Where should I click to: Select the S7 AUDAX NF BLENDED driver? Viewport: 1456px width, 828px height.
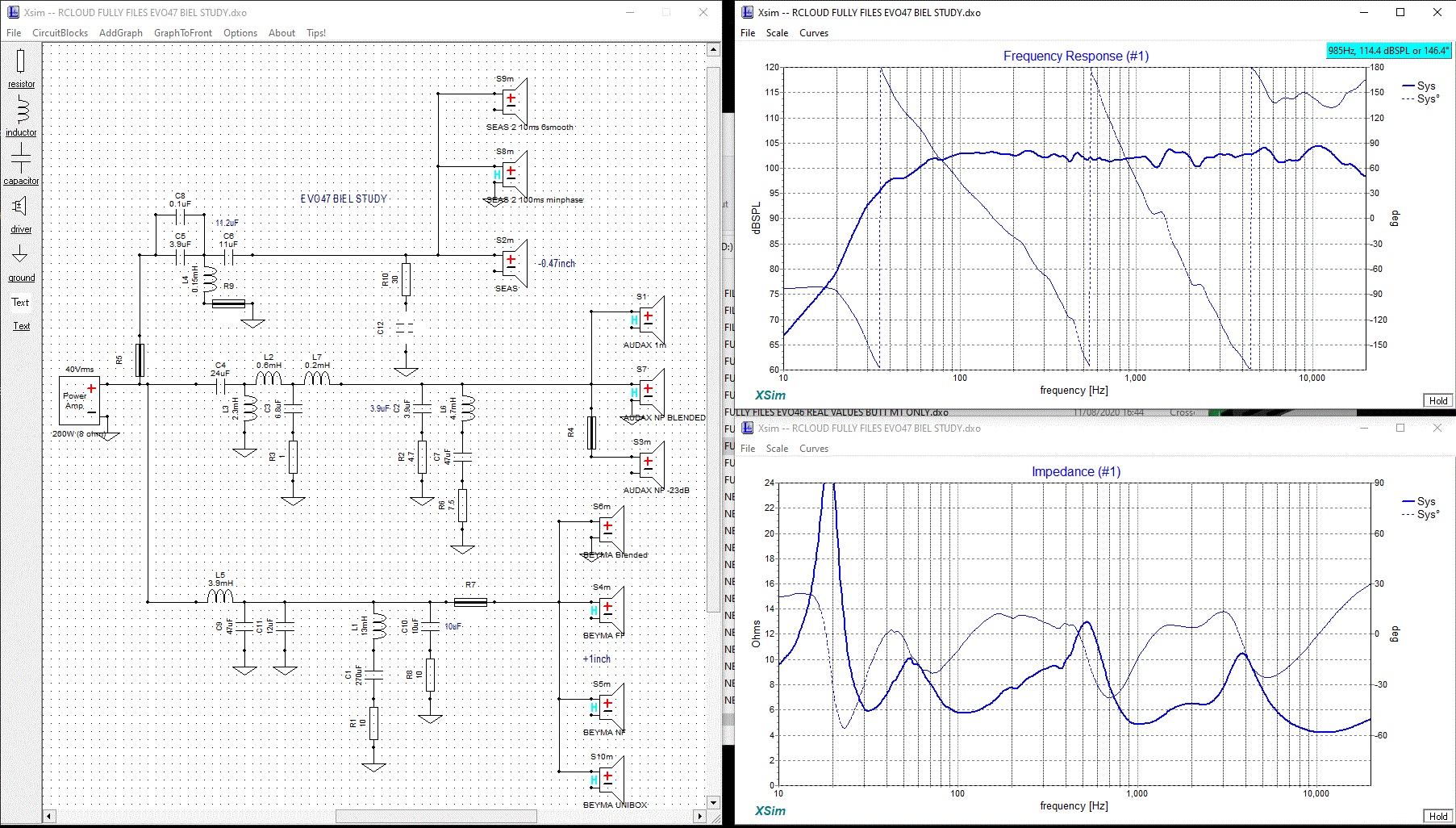[648, 392]
